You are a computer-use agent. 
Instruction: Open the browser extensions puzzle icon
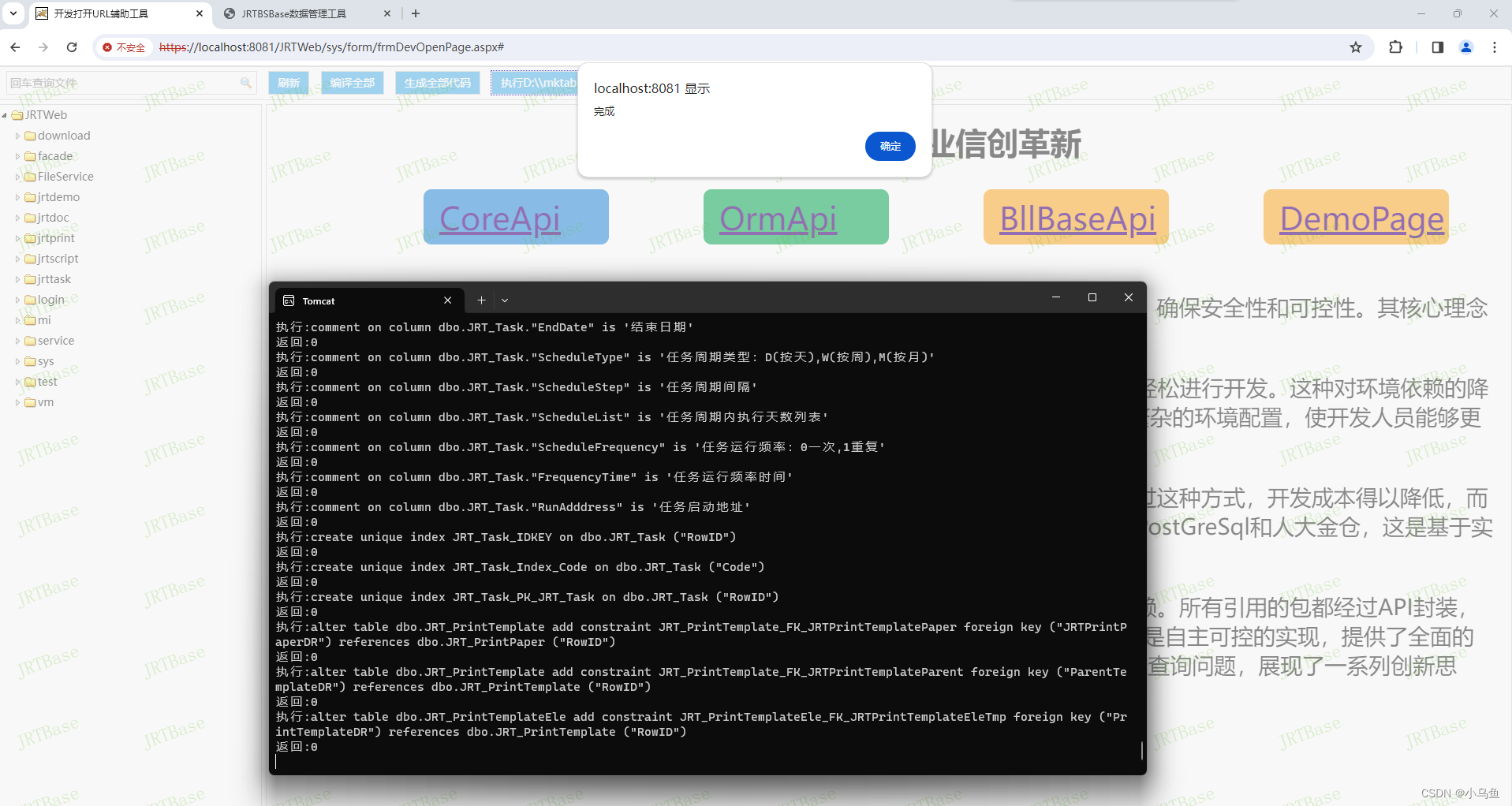point(1396,47)
